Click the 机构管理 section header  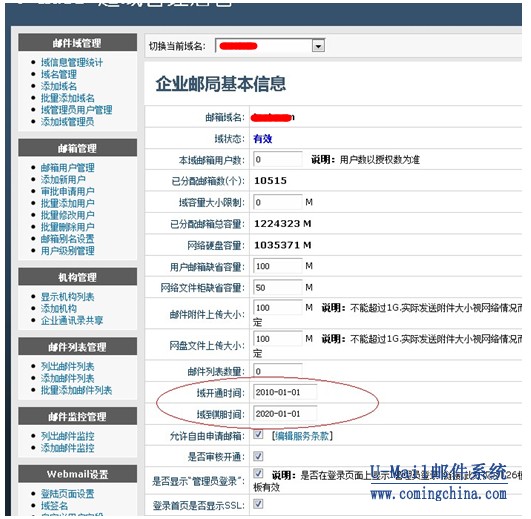78,277
